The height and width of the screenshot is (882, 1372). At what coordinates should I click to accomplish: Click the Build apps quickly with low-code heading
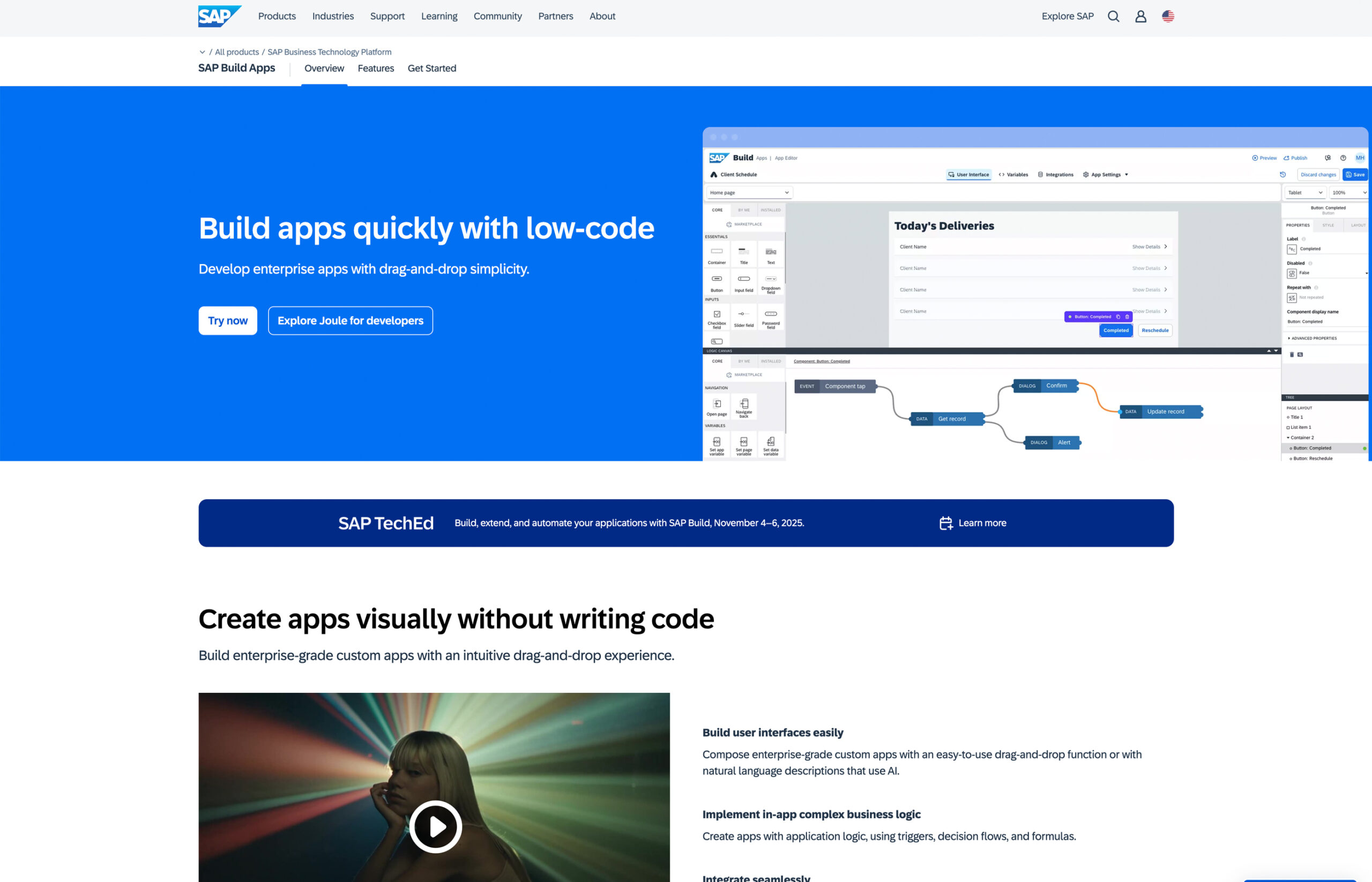pyautogui.click(x=426, y=228)
